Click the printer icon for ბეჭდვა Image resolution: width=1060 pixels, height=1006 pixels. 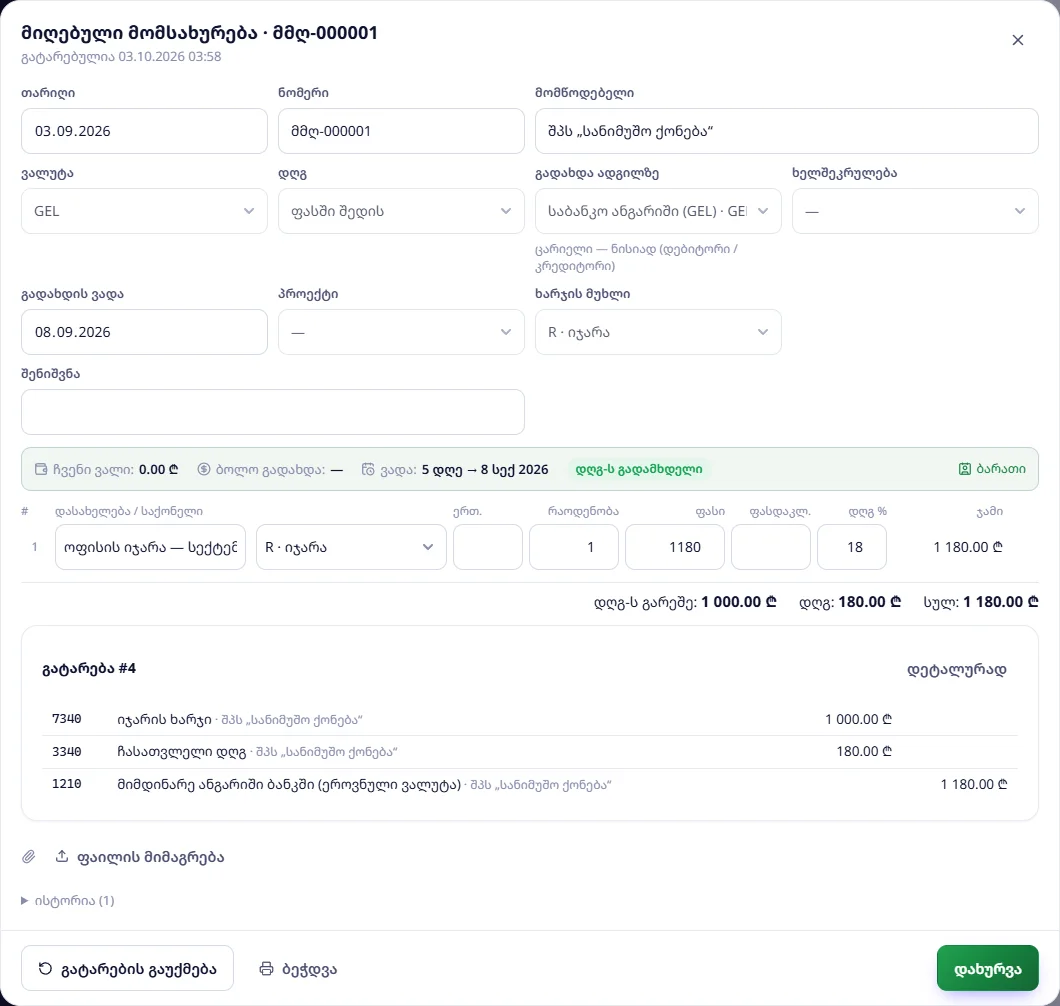coord(266,969)
